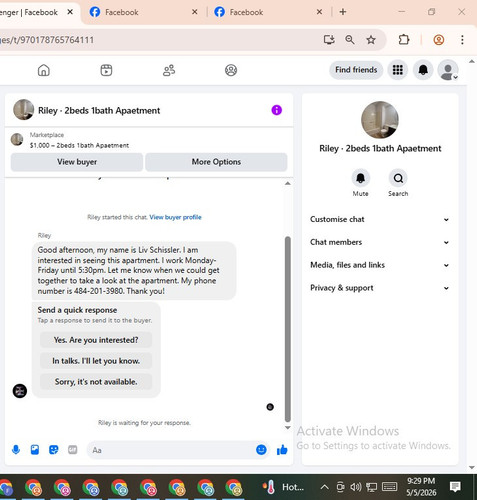
Task: Click the address bar URL
Action: coord(47,40)
